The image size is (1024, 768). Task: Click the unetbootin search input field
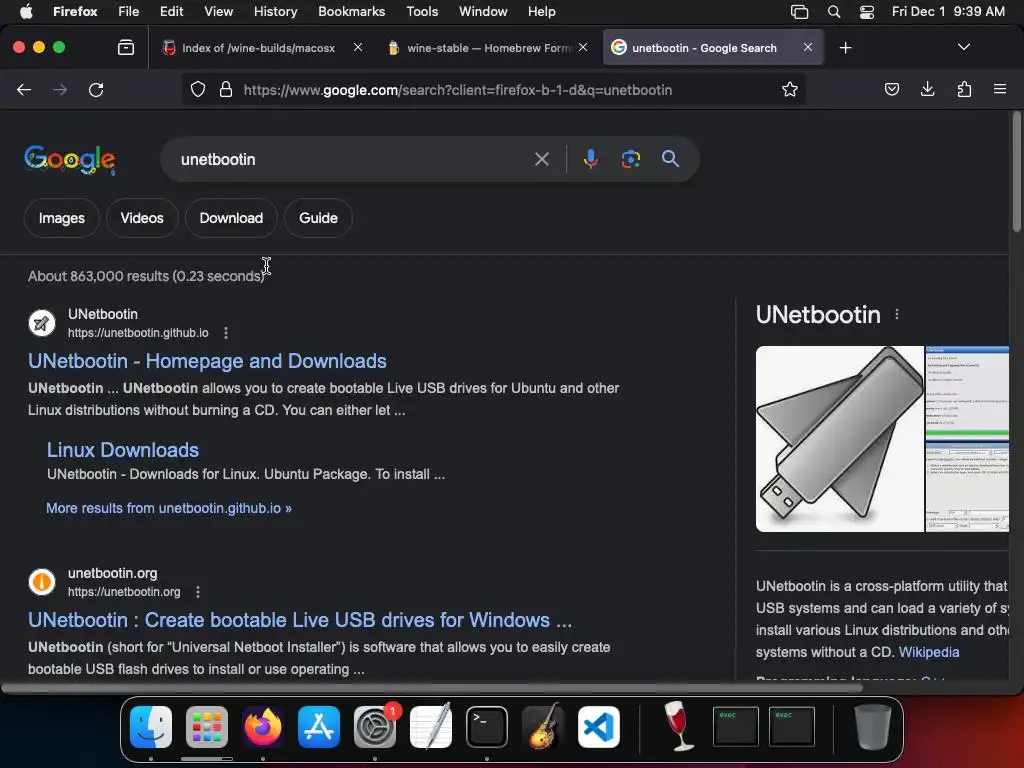tap(353, 159)
